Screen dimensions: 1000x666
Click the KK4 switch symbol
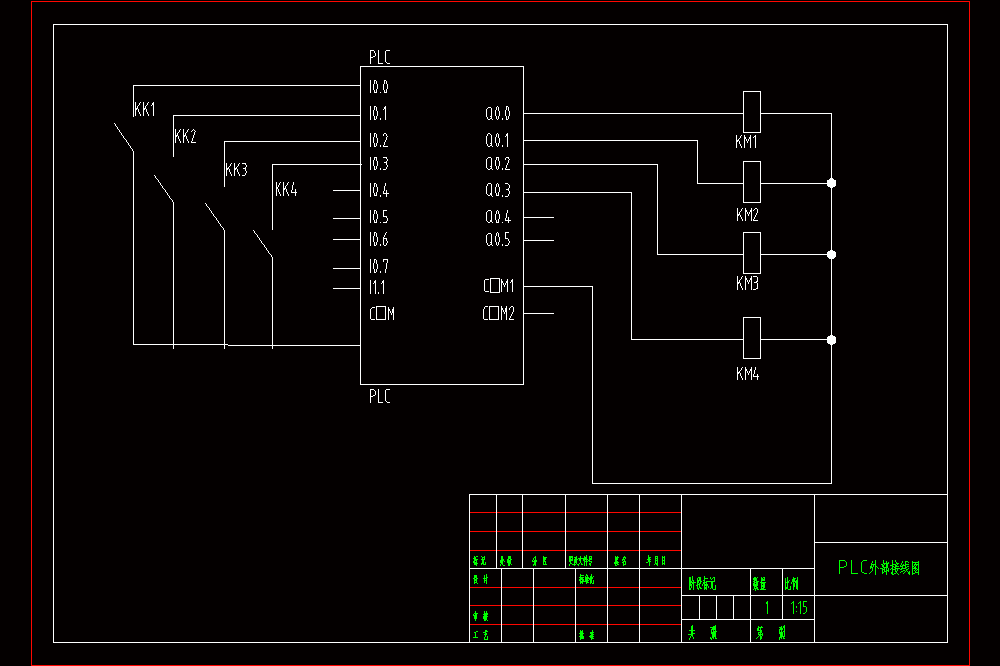click(263, 244)
